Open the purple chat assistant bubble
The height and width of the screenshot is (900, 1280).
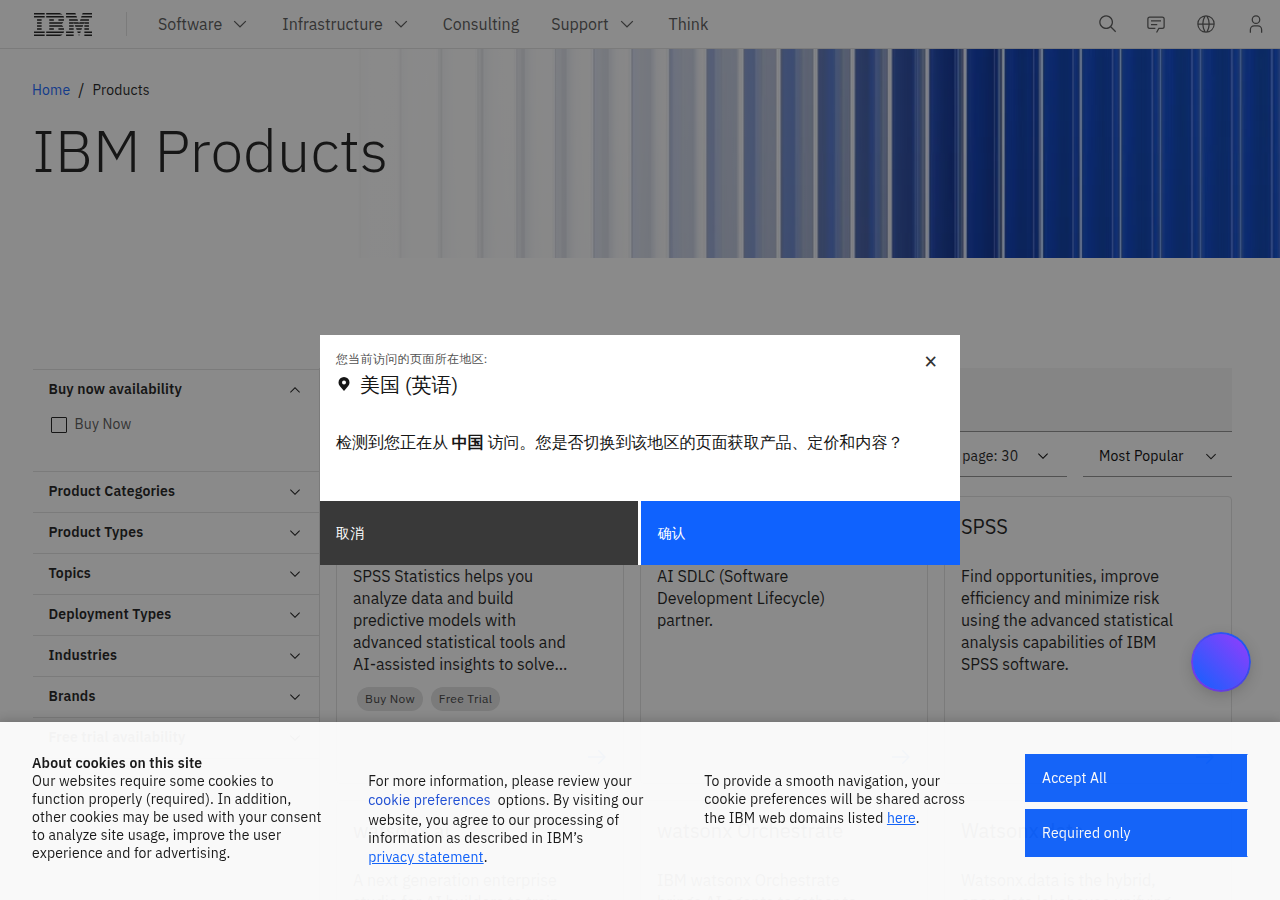point(1221,662)
